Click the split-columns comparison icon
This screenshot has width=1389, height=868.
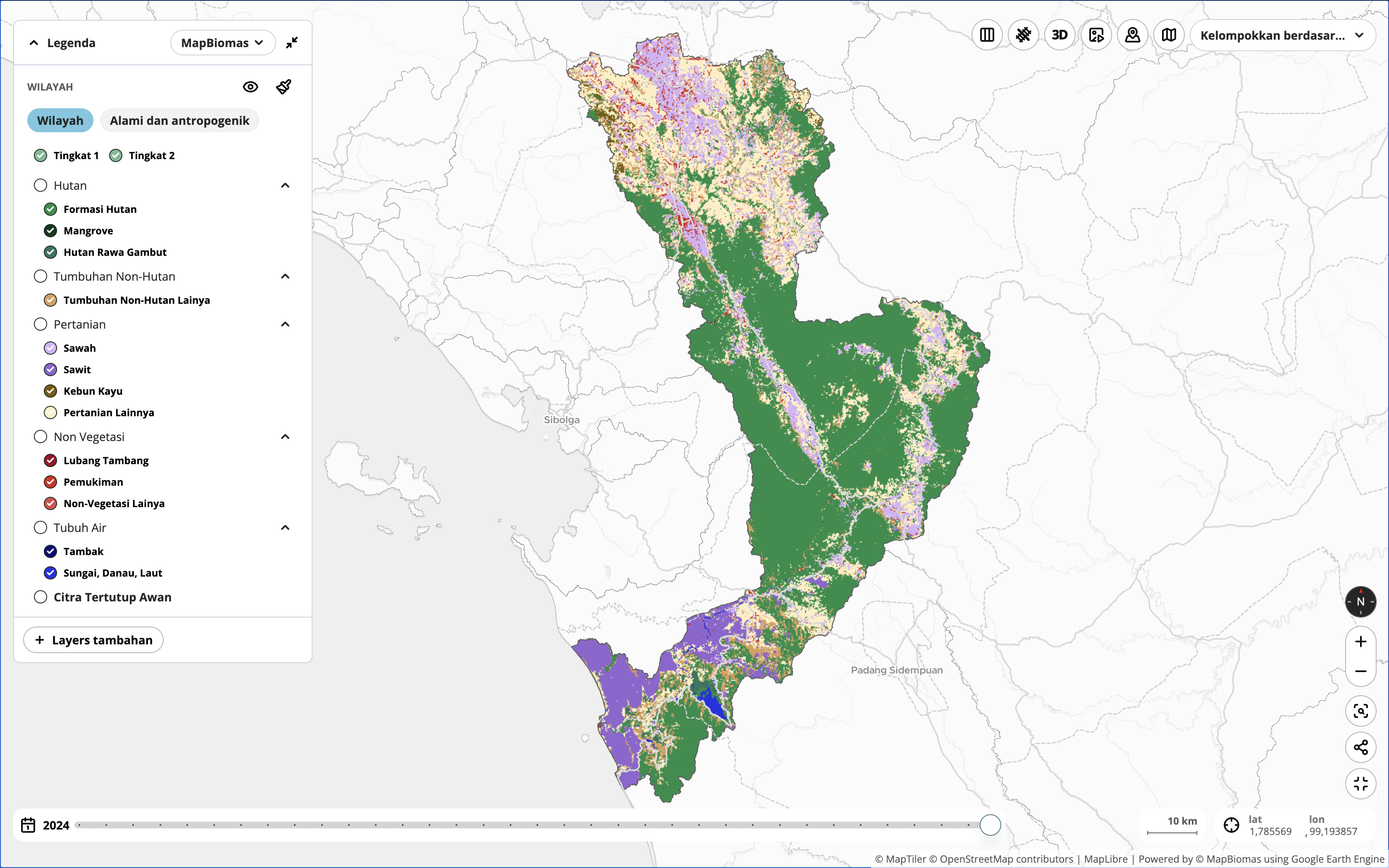987,35
